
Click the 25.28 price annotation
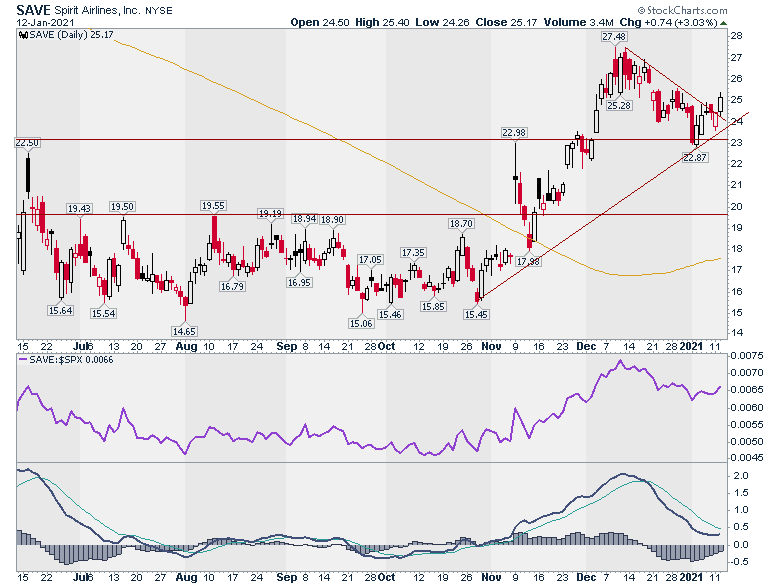pos(619,105)
